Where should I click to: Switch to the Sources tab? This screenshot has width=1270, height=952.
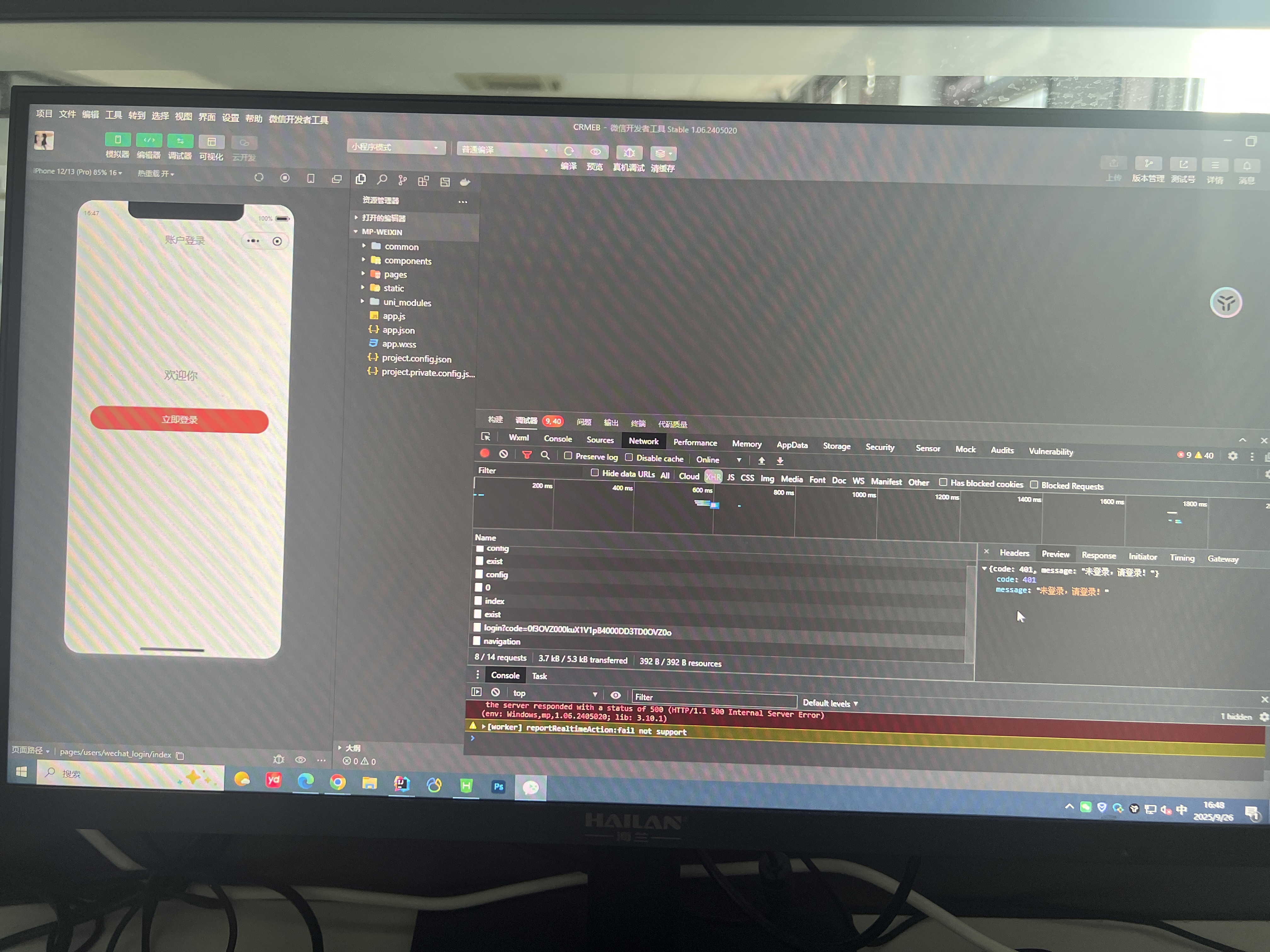600,439
